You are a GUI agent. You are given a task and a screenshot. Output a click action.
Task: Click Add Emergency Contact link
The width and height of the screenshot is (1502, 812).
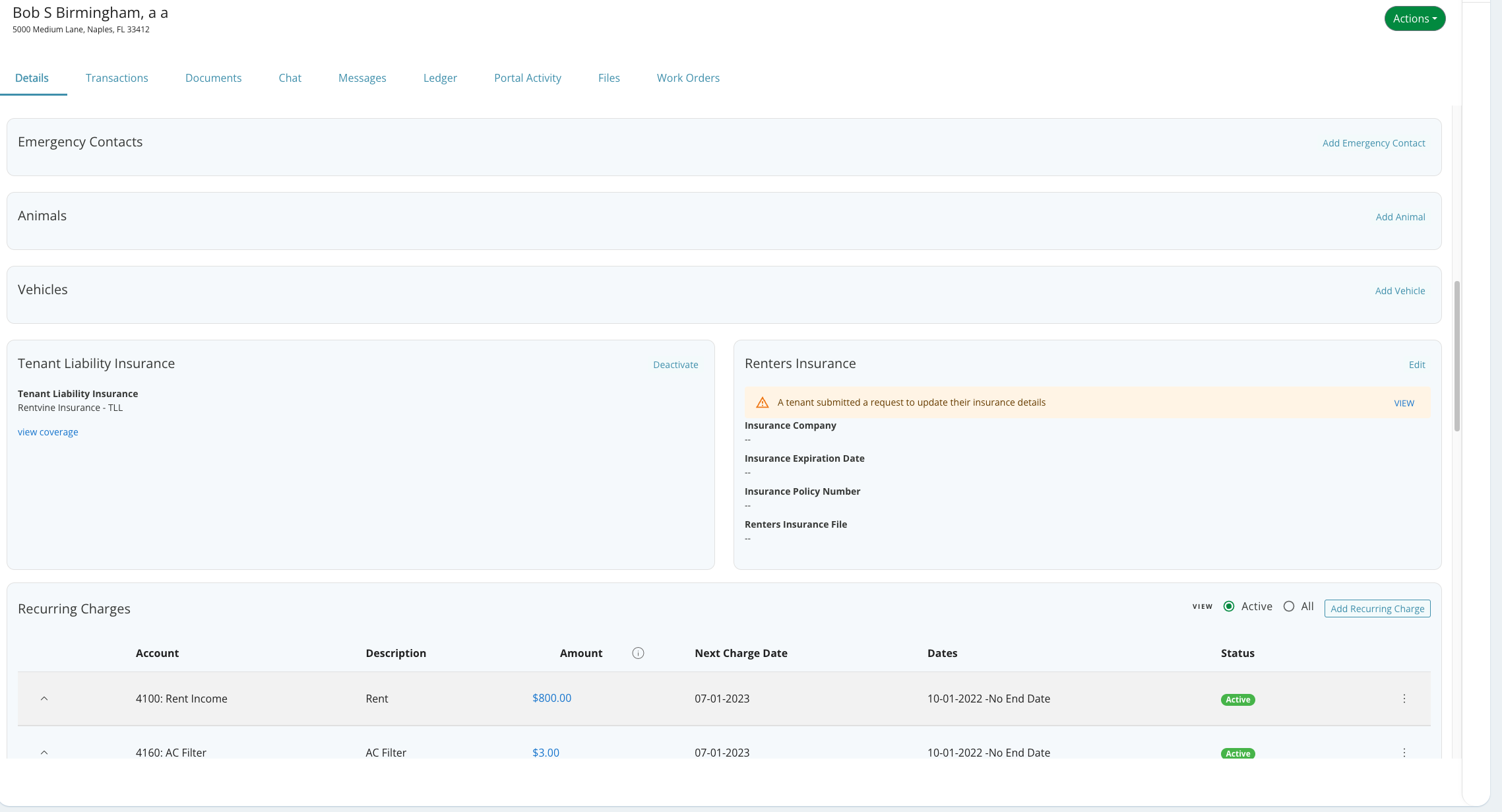tap(1373, 143)
